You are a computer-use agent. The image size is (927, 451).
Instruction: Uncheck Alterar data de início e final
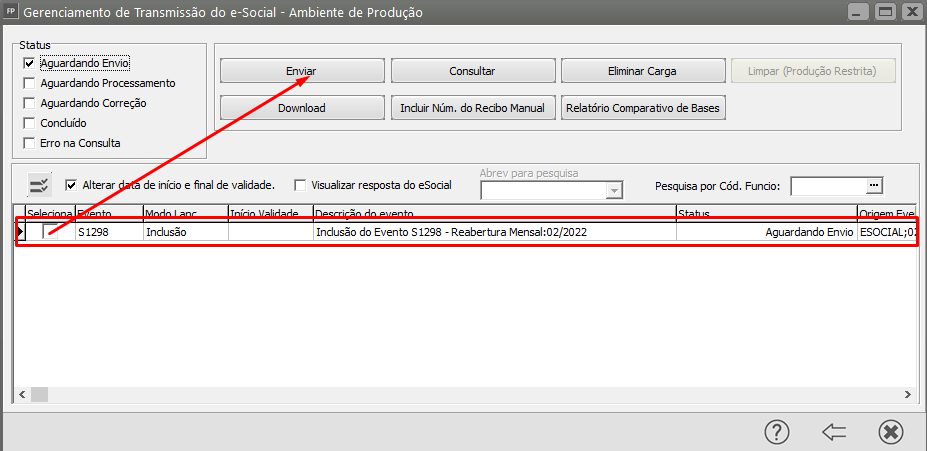pyautogui.click(x=71, y=185)
